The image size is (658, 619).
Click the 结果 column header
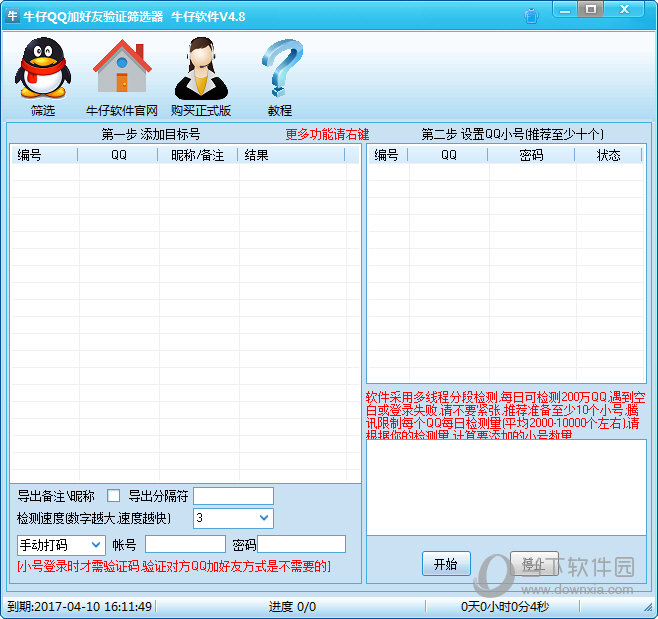click(292, 155)
